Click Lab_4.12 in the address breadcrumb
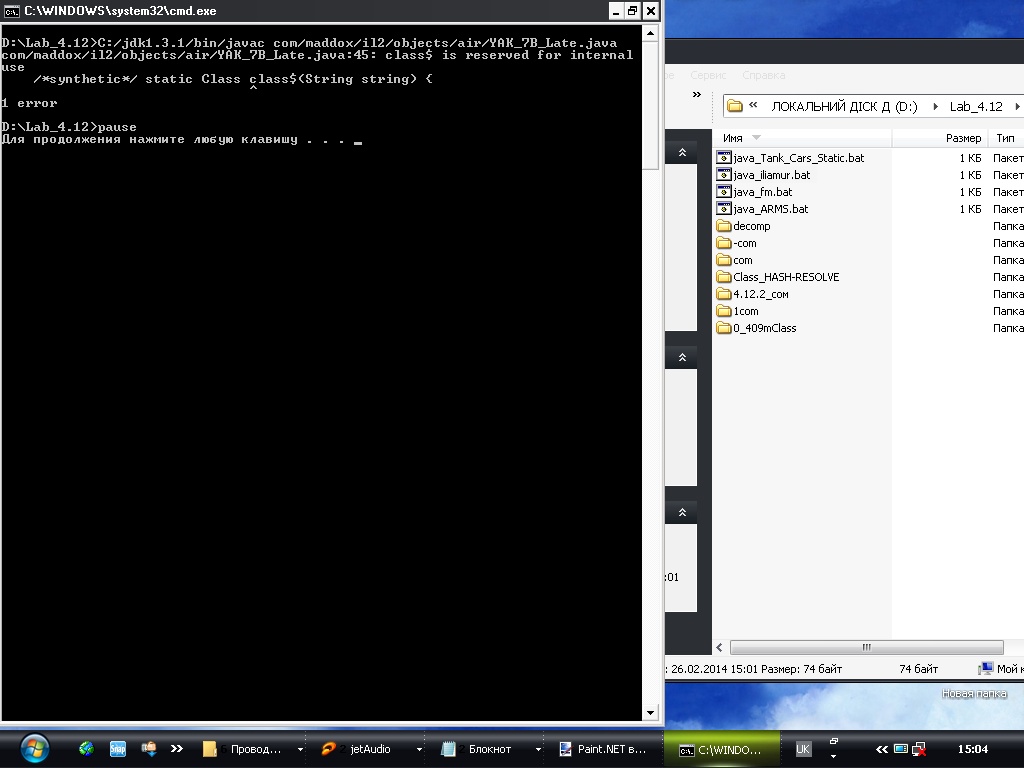This screenshot has width=1024, height=768. point(976,106)
